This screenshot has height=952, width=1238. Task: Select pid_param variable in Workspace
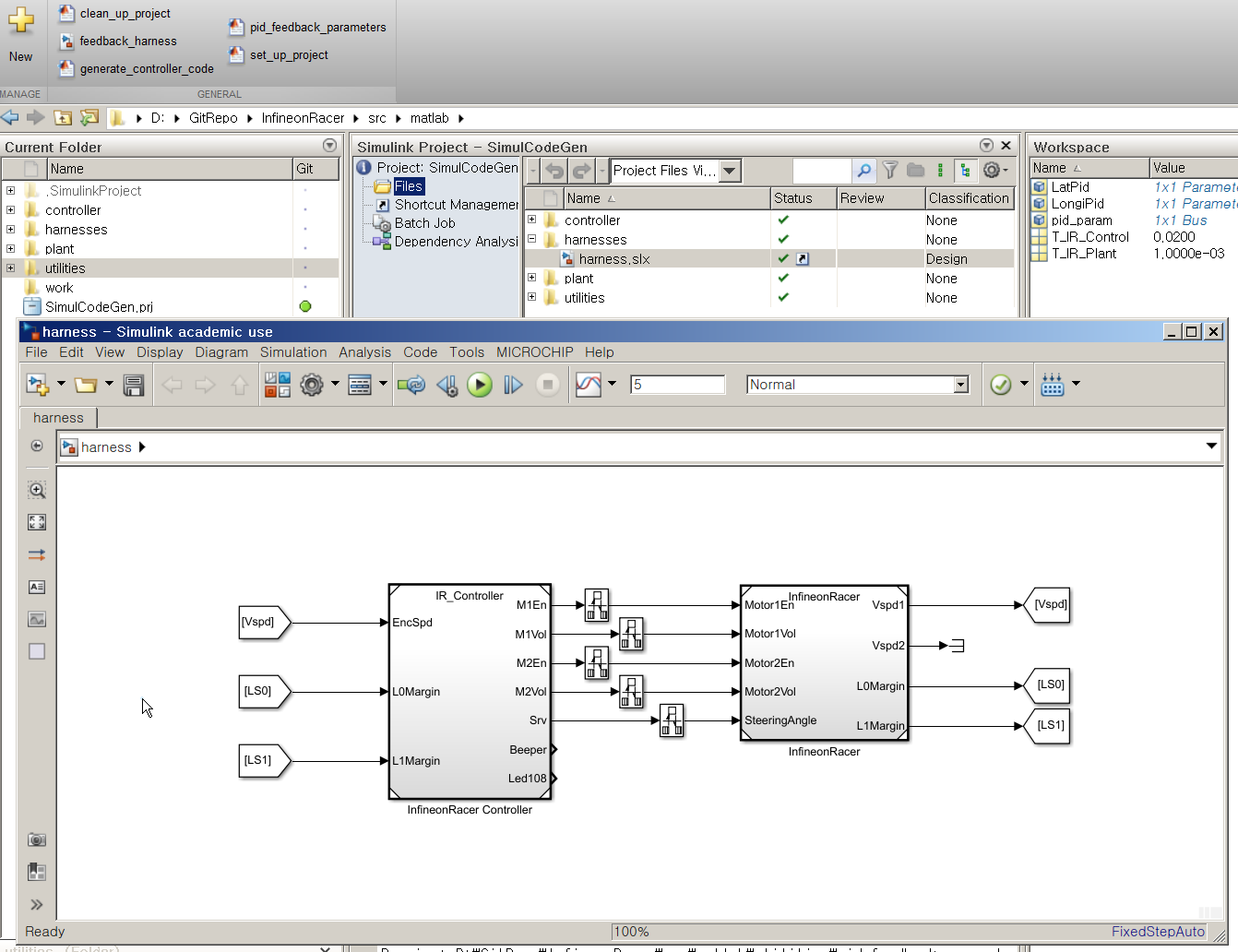point(1081,220)
